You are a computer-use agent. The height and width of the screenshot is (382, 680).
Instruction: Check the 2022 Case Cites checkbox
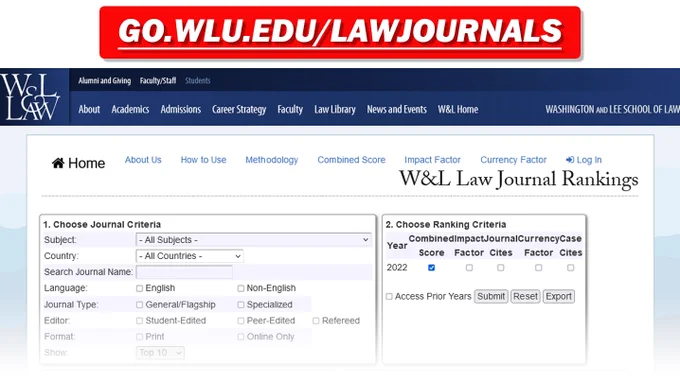pos(570,268)
